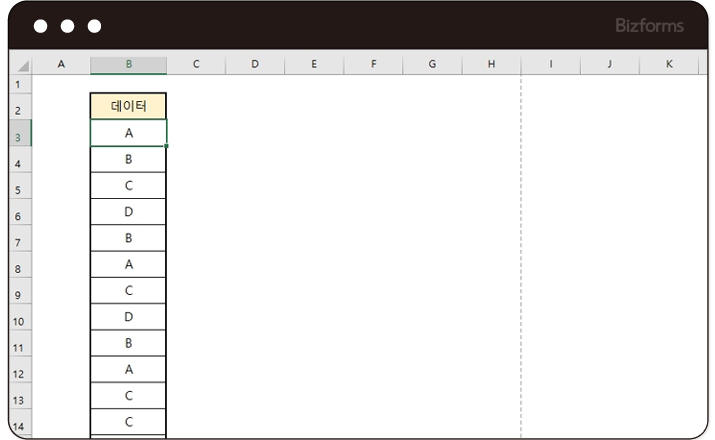
Task: Select row 9 header
Action: click(x=21, y=290)
